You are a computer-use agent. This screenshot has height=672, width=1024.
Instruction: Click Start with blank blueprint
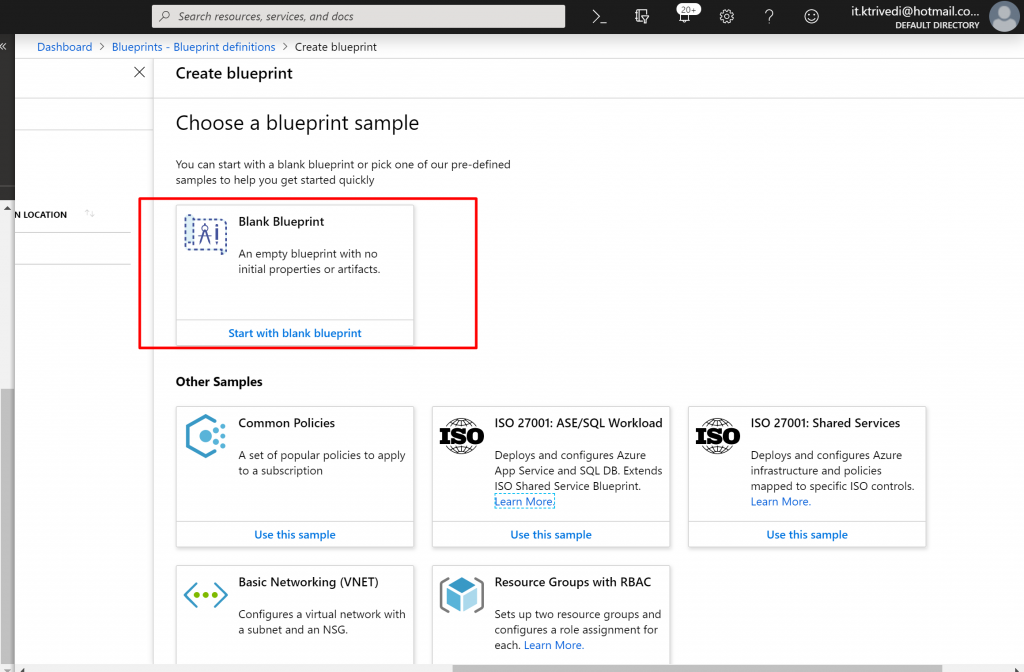coord(295,333)
